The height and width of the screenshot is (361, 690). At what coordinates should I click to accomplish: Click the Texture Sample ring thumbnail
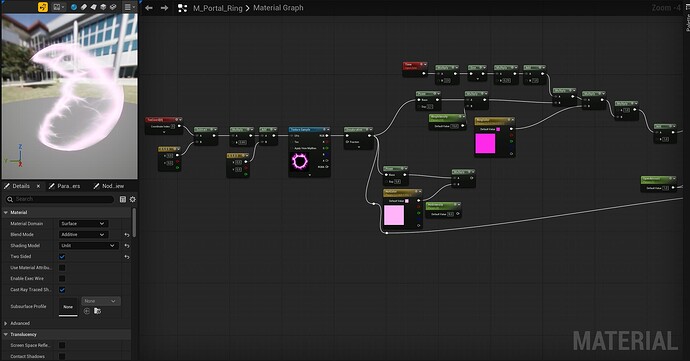click(300, 162)
